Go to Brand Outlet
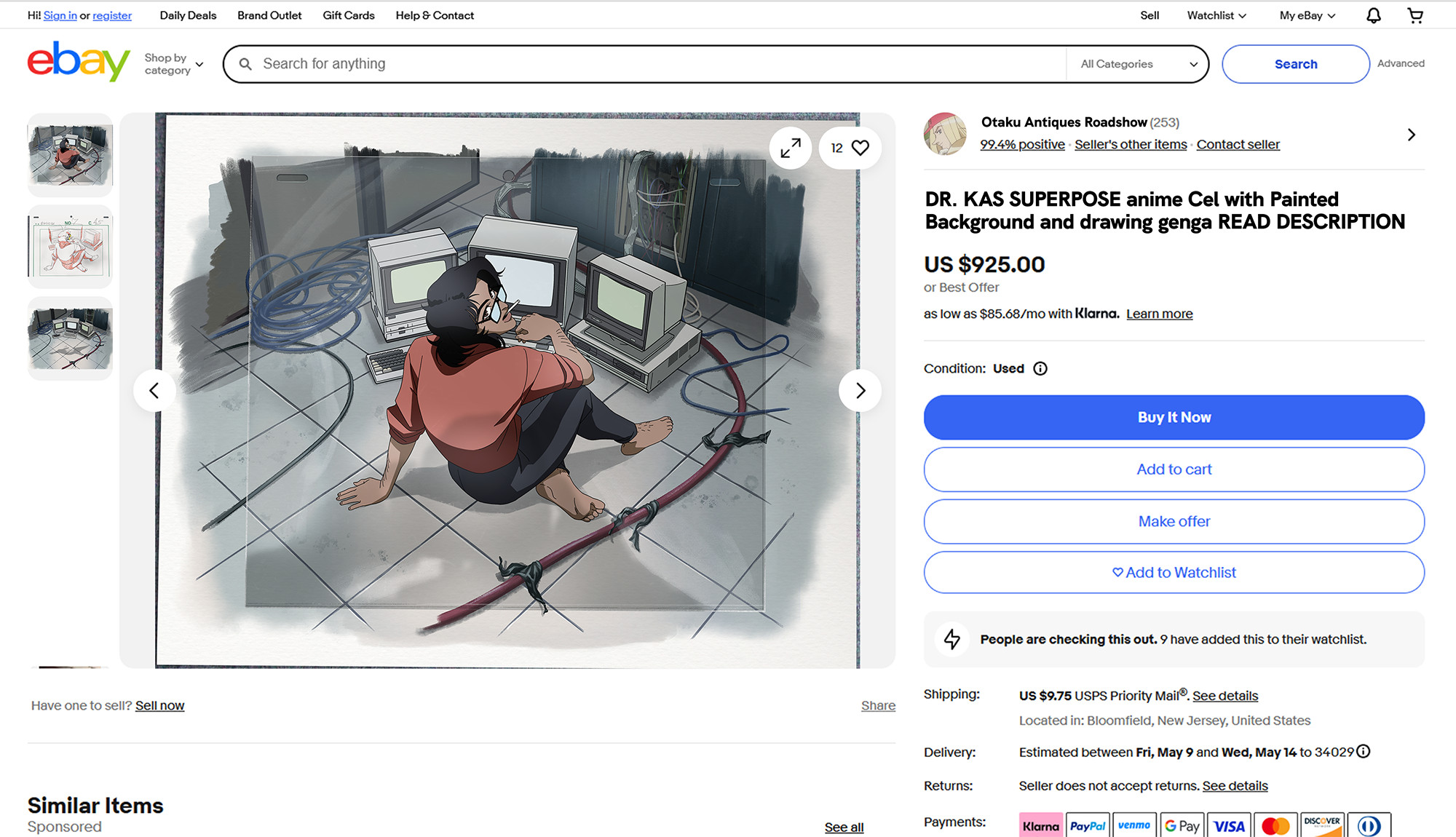The width and height of the screenshot is (1456, 837). tap(269, 15)
